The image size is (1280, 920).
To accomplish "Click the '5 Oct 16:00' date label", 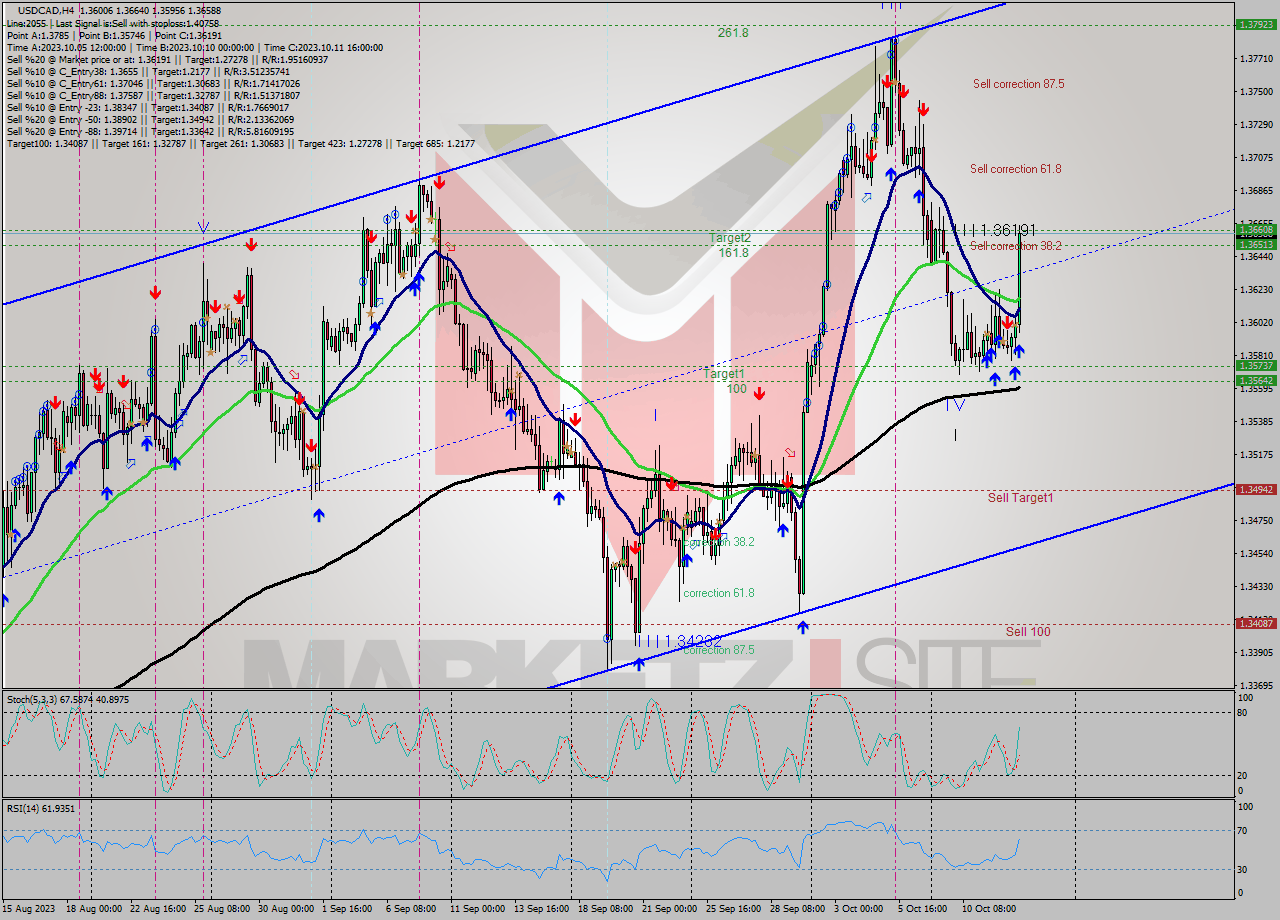I will [923, 909].
